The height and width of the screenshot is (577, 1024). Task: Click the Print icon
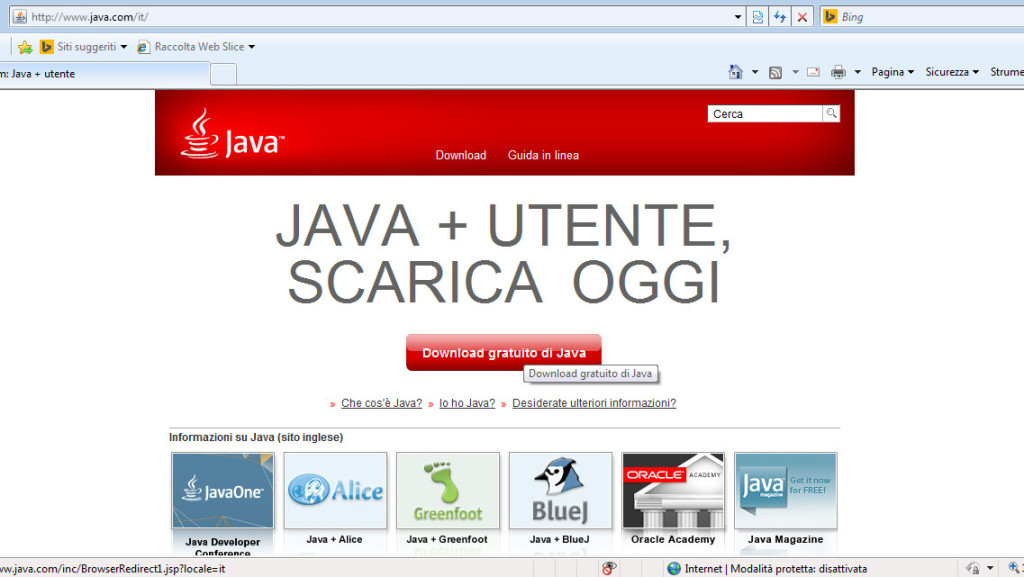839,72
